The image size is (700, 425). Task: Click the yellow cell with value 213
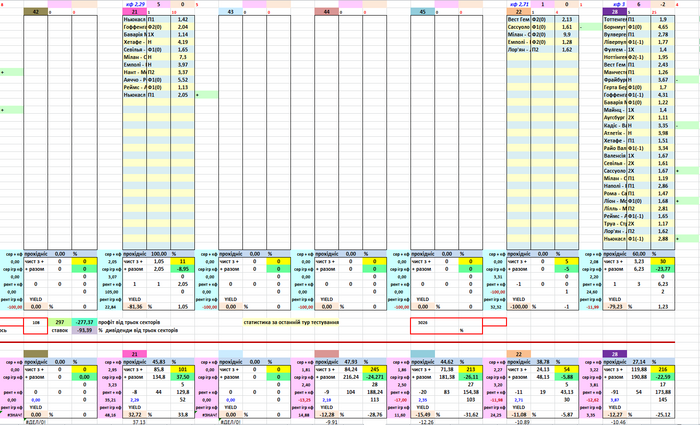[471, 369]
